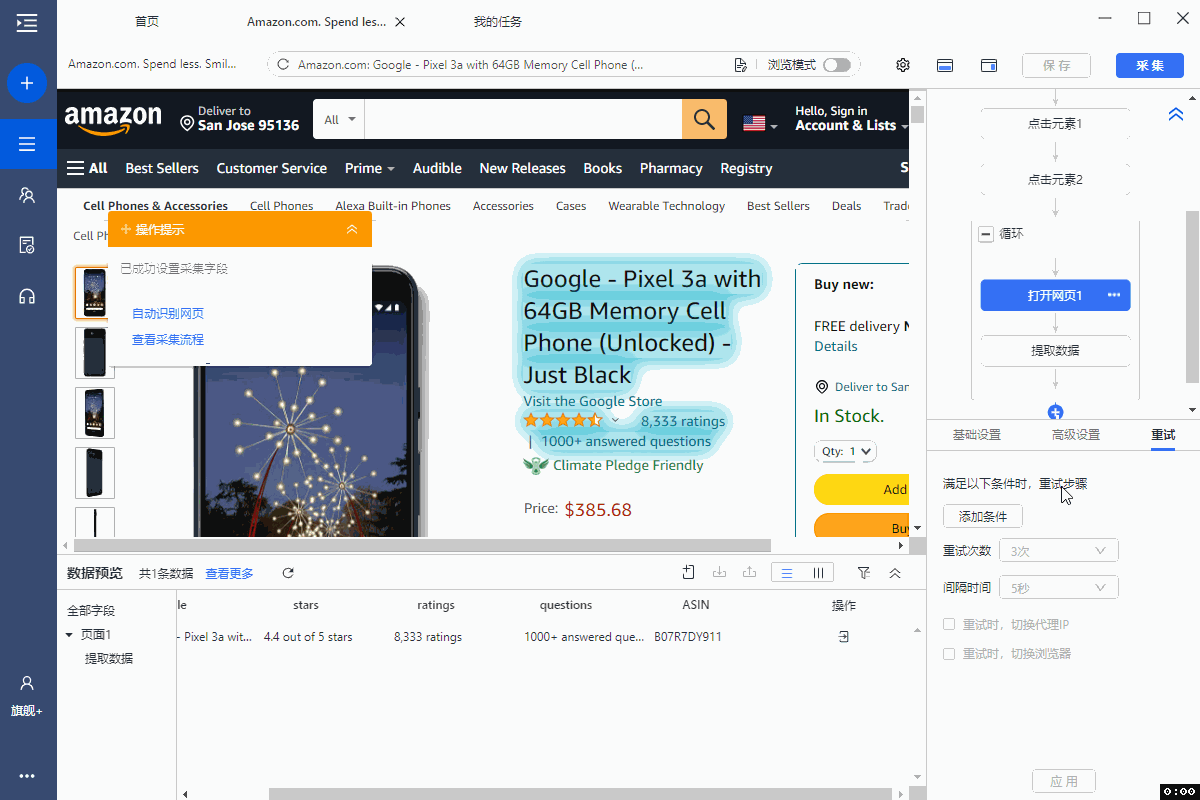Screen dimensions: 1200x800
Task: Click the Amazon logo
Action: [113, 119]
